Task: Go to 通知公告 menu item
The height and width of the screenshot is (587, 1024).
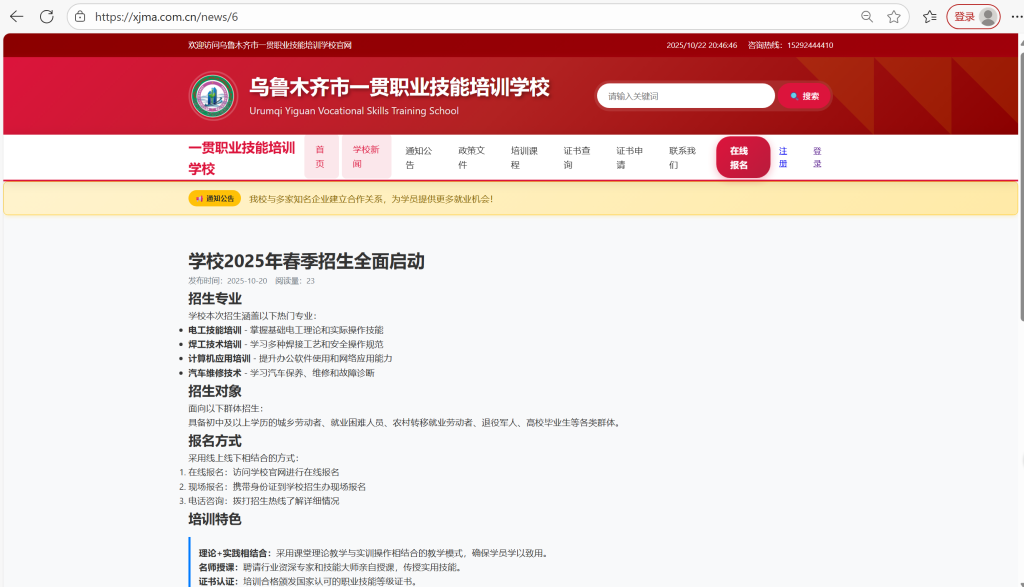Action: (418, 157)
